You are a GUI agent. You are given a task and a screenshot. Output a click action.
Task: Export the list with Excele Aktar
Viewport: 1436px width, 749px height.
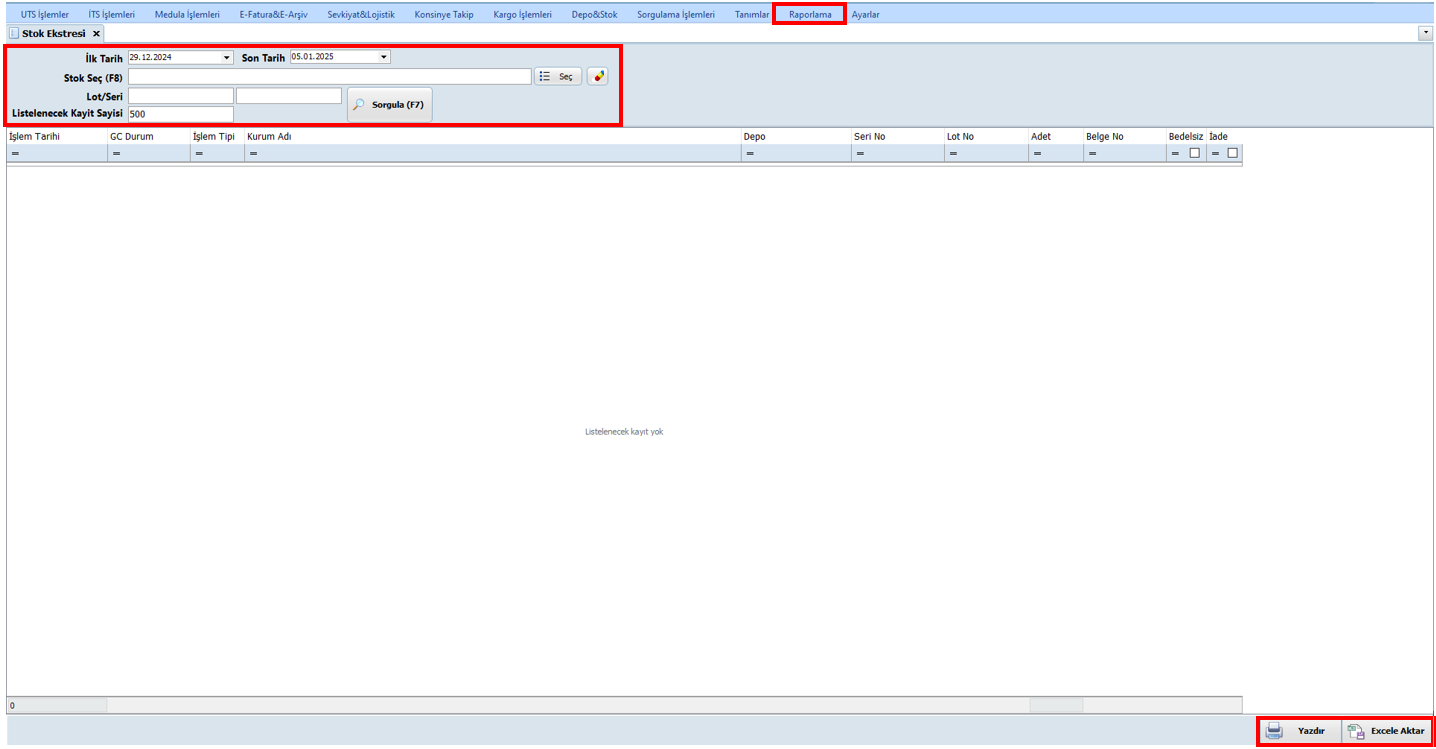1386,731
